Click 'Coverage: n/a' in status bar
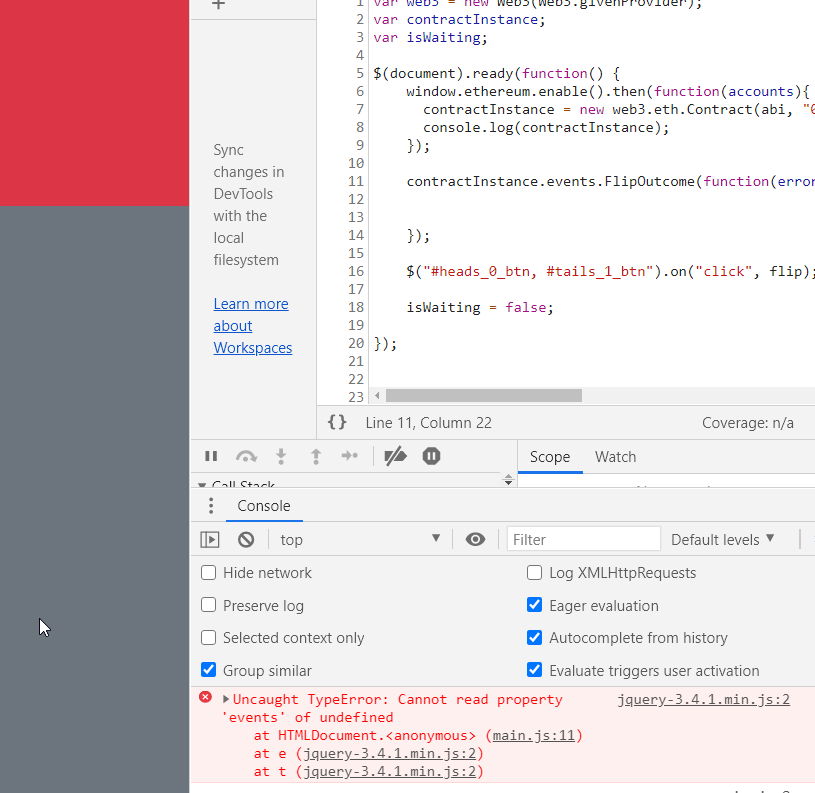This screenshot has height=793, width=815. 747,423
